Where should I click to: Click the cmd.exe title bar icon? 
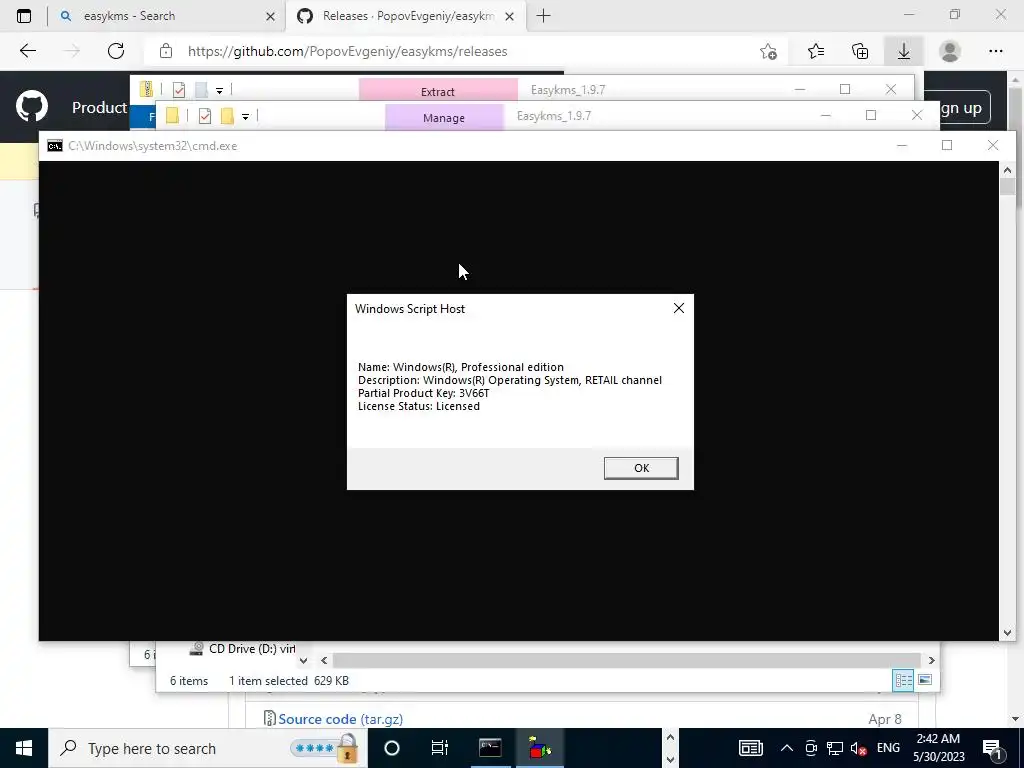[x=55, y=146]
